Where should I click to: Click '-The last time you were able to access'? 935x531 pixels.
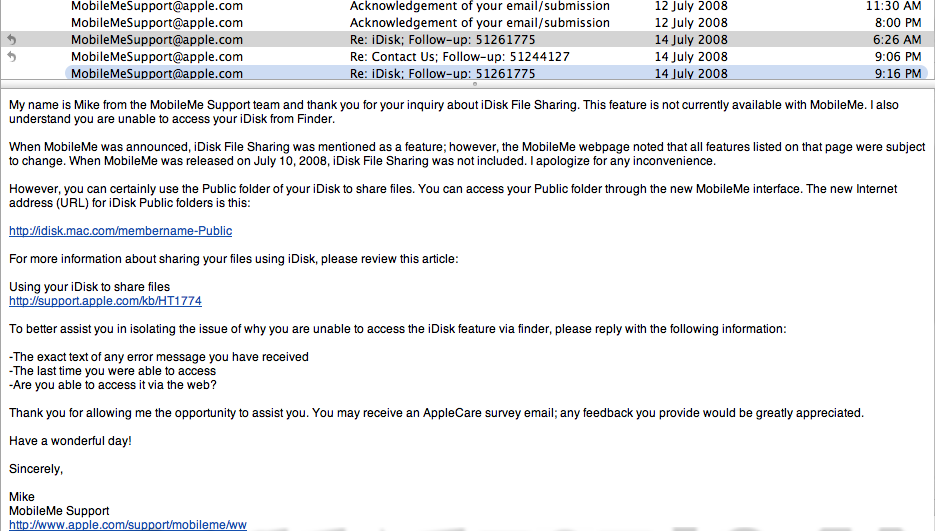pos(112,371)
